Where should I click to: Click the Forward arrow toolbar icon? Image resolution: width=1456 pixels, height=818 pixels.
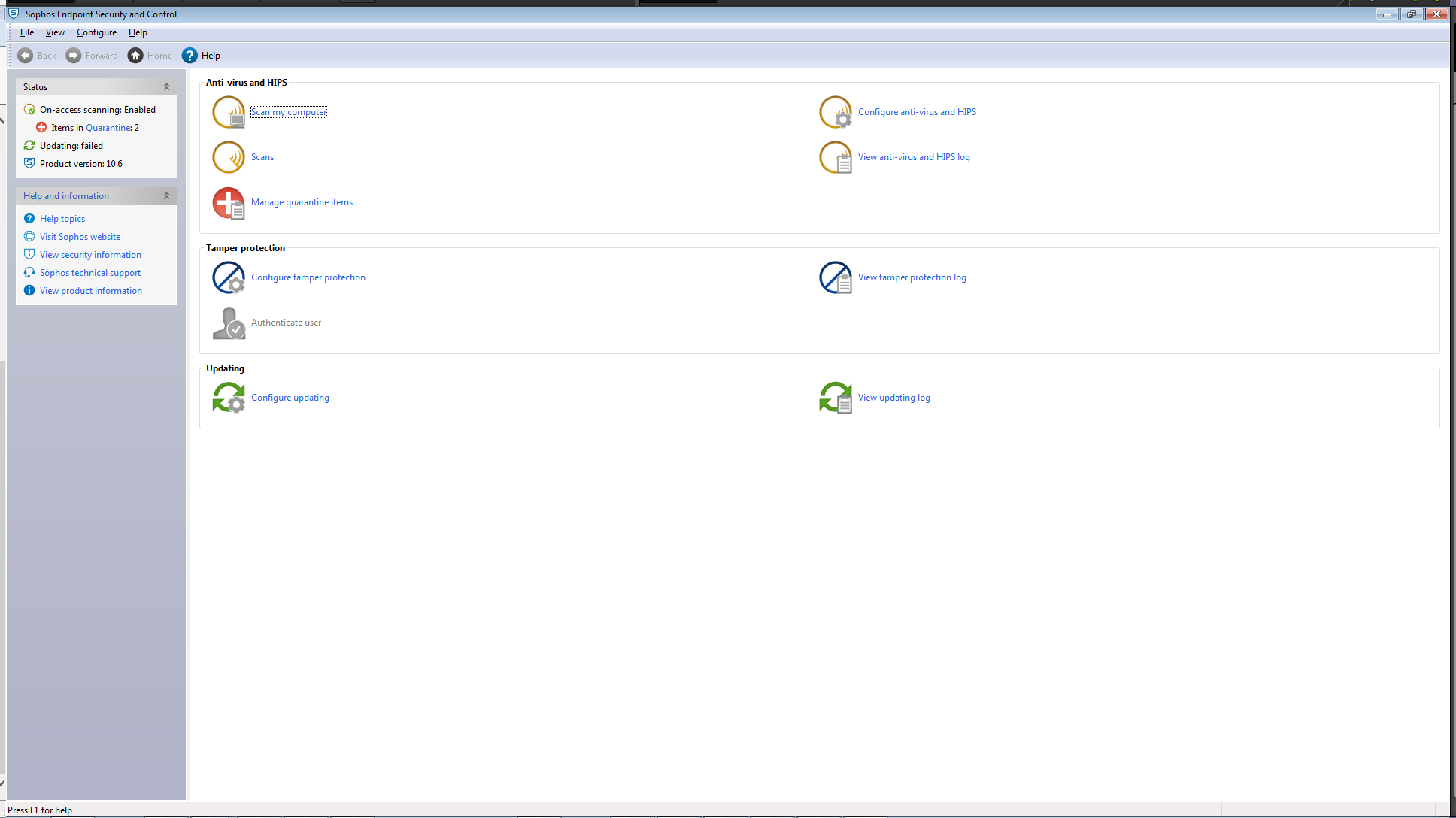click(74, 56)
